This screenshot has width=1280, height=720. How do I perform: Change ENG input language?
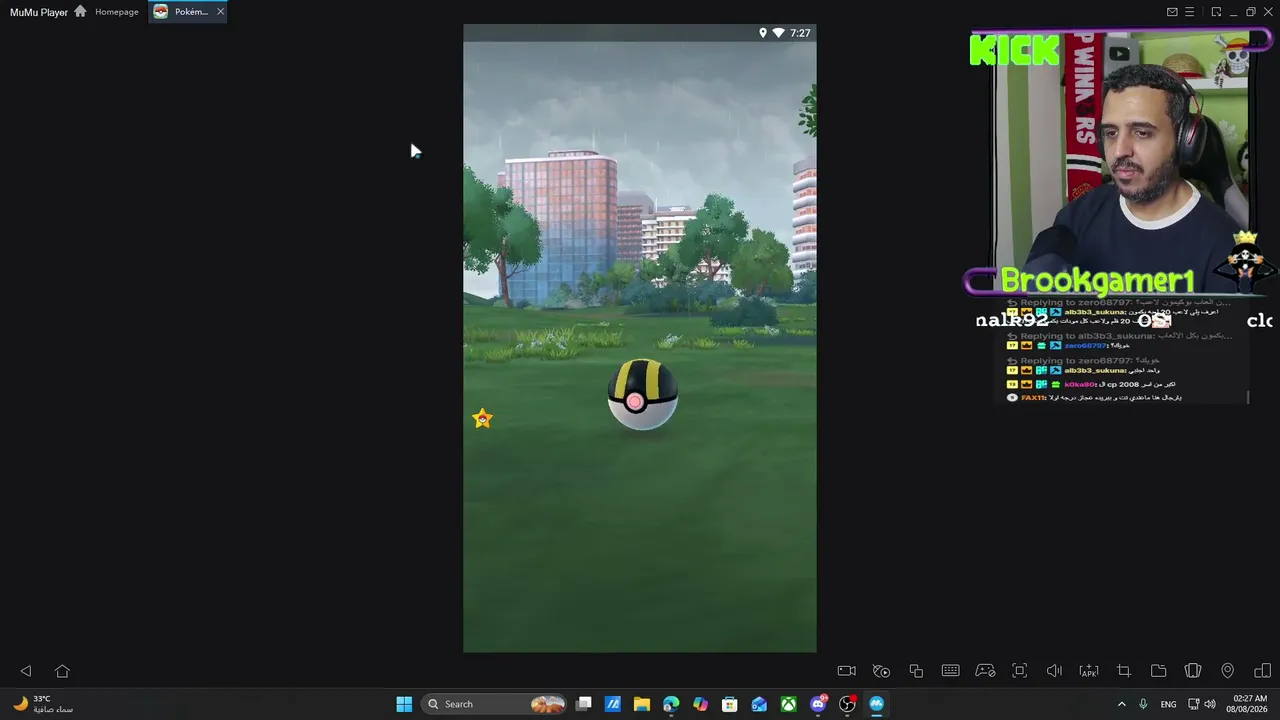click(1168, 704)
